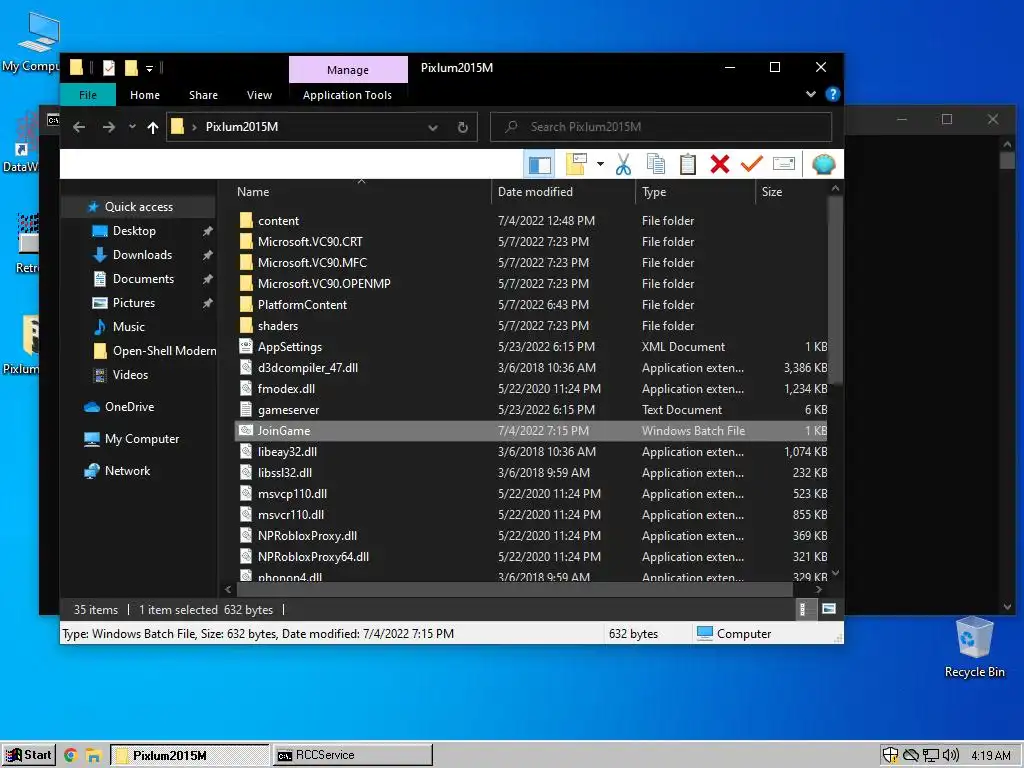
Task: Select the Manage contextual tab
Action: click(348, 69)
